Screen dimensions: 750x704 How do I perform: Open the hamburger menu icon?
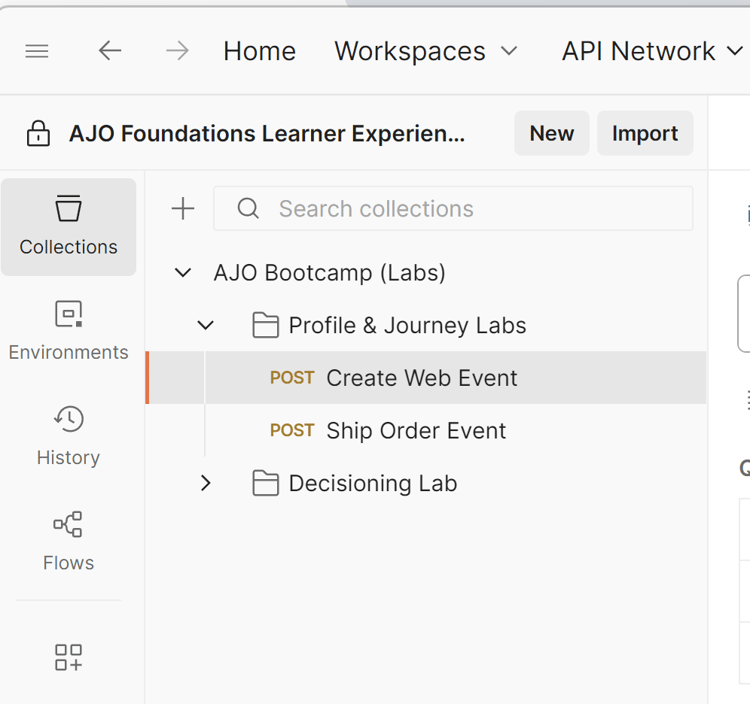37,51
